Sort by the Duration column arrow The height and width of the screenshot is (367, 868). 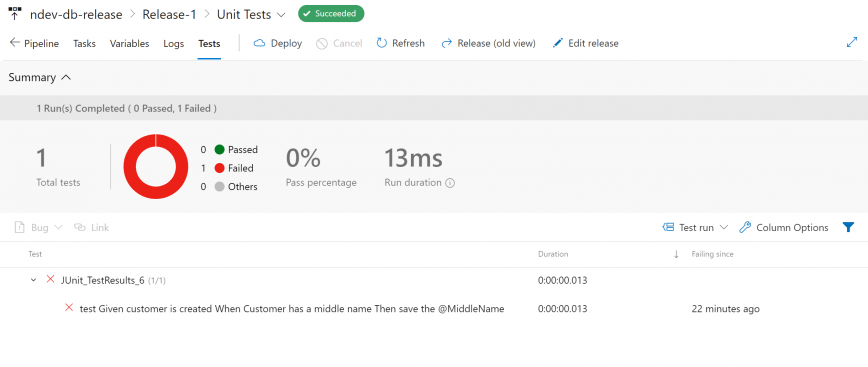(x=676, y=255)
